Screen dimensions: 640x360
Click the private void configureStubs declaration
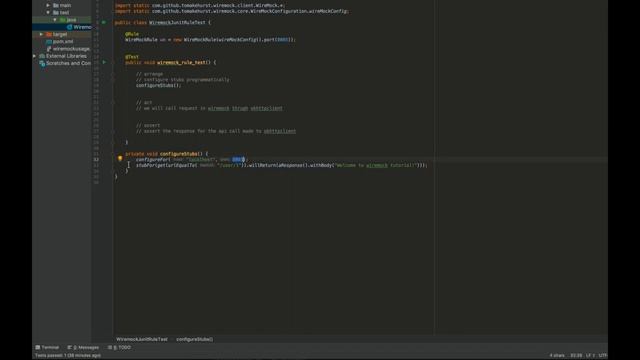click(167, 154)
